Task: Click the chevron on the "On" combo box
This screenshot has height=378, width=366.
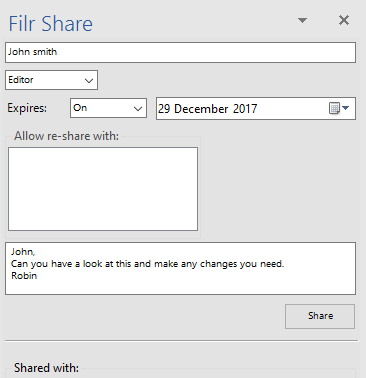Action: [138, 109]
